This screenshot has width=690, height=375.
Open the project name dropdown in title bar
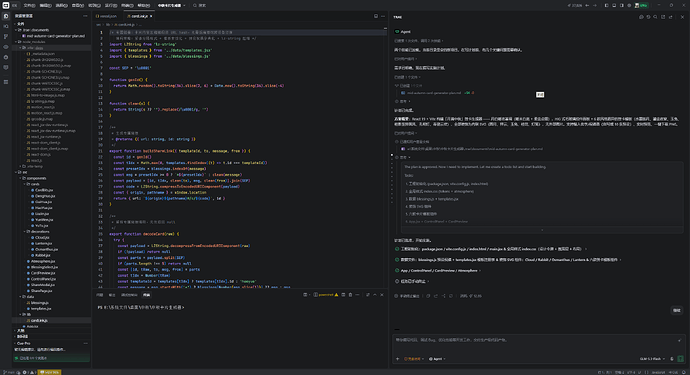click(x=172, y=5)
